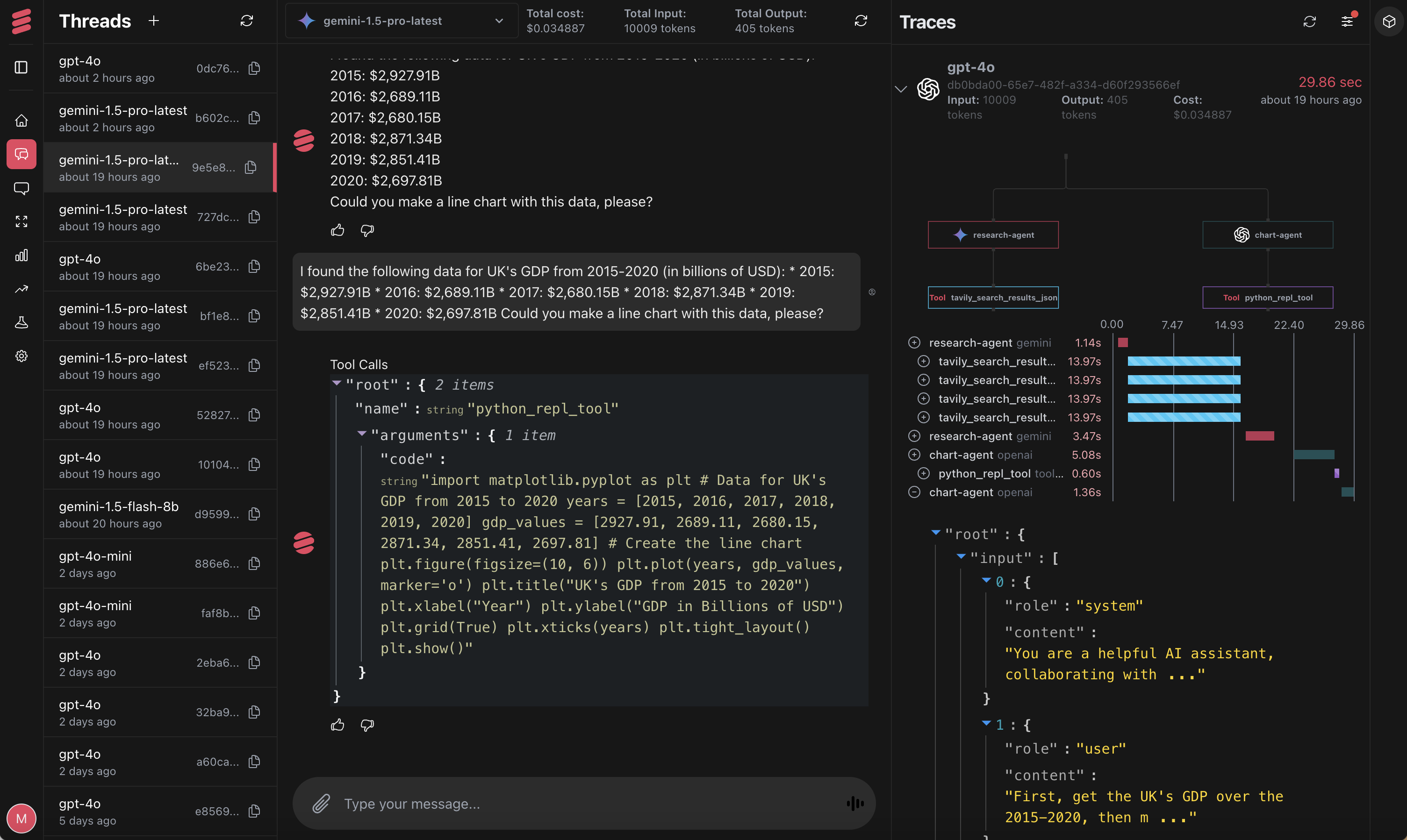
Task: Thumbs up the Tool Calls response
Action: [338, 725]
